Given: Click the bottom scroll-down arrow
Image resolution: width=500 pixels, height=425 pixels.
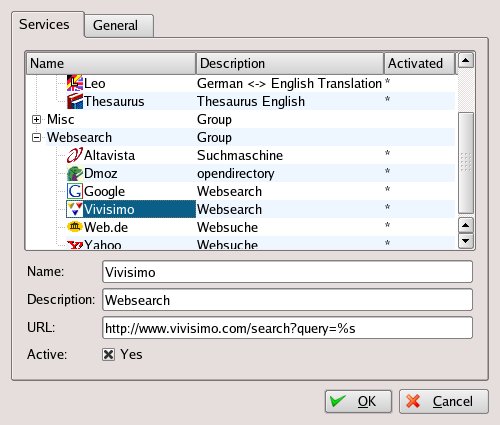Looking at the screenshot, I should 466,241.
